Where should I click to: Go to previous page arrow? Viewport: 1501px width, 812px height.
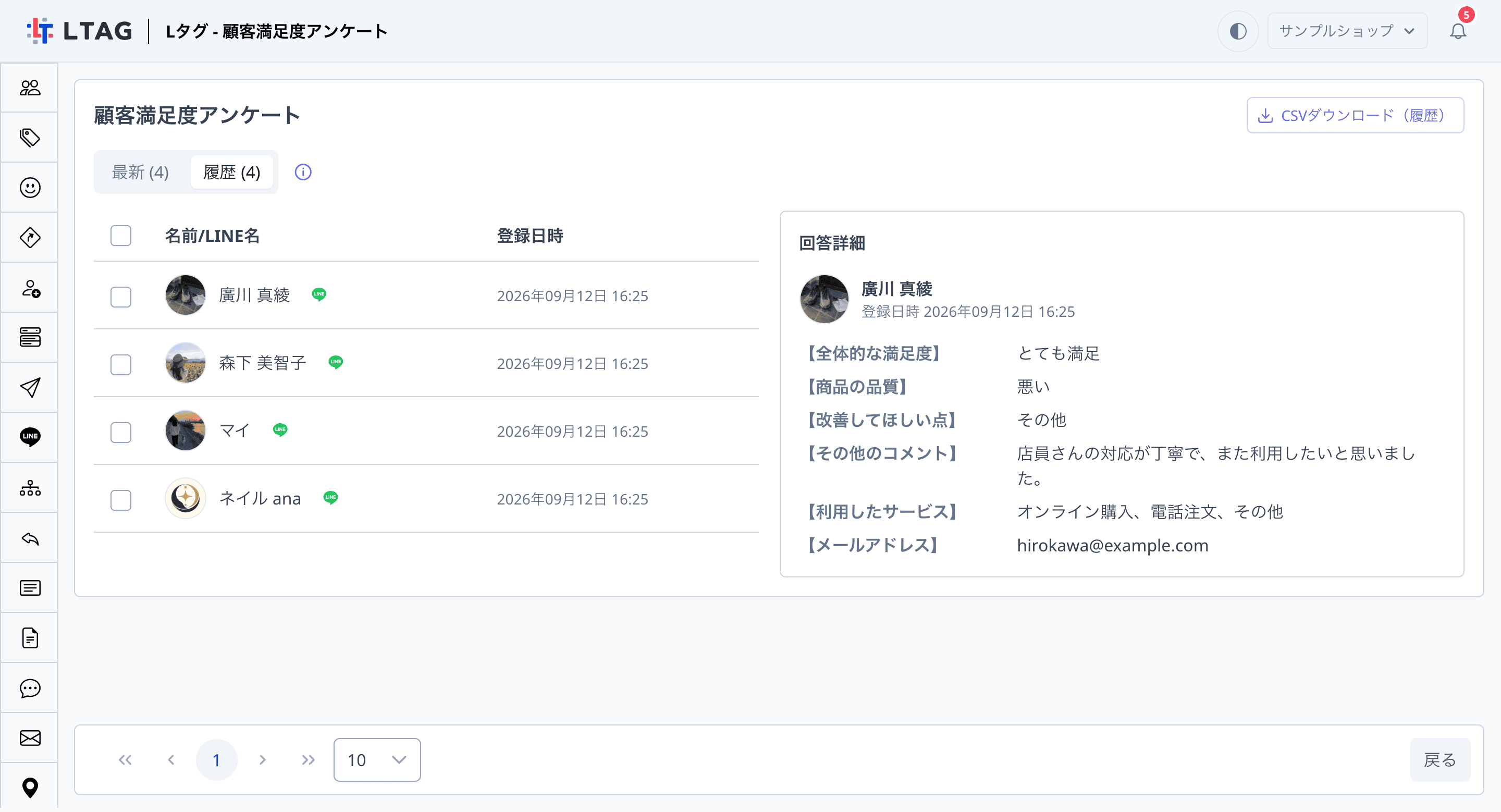(x=171, y=760)
